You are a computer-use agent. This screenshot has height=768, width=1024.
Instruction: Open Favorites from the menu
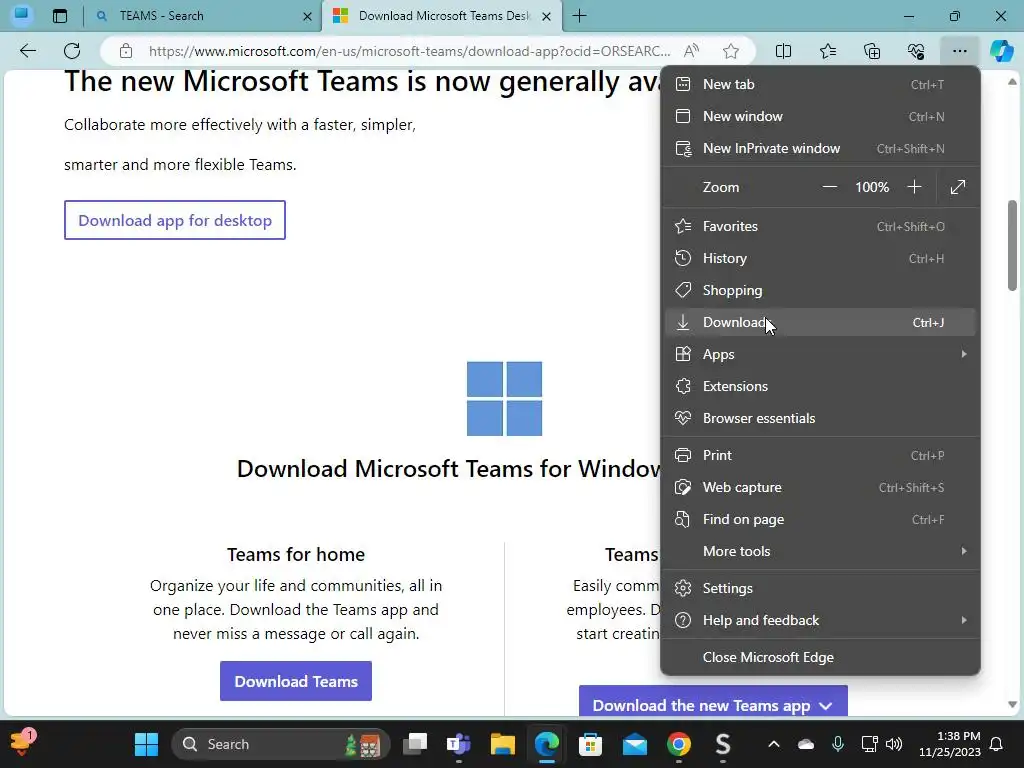pos(820,226)
